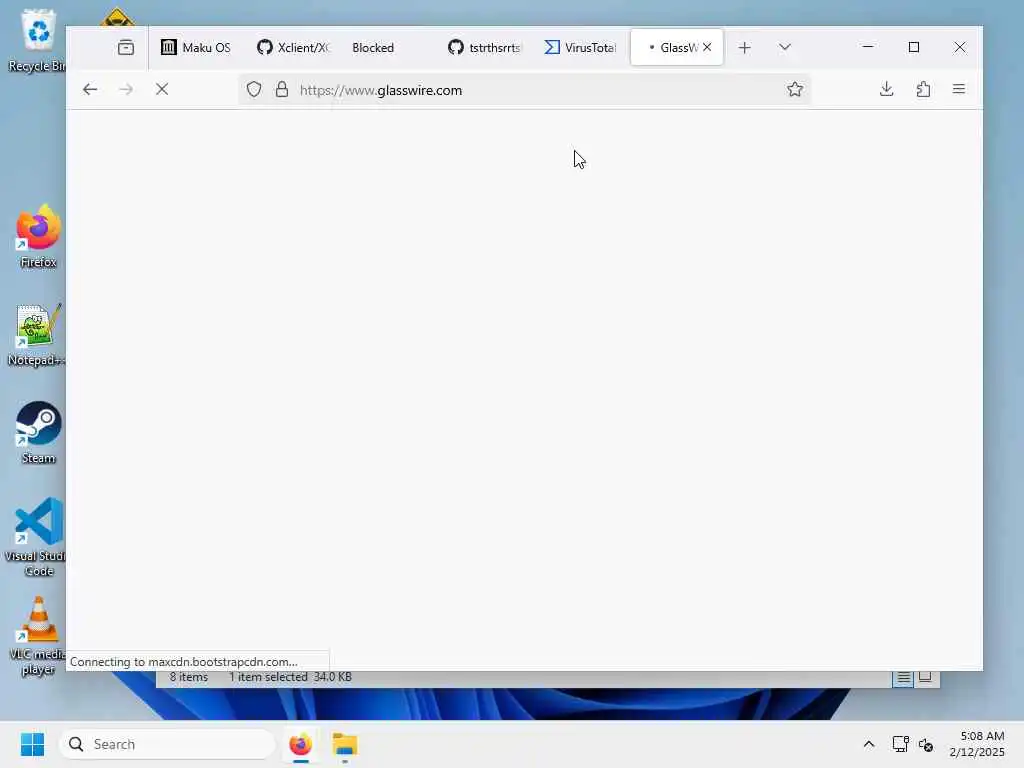Viewport: 1024px width, 768px height.
Task: Open the Windows Start menu
Action: pyautogui.click(x=32, y=744)
